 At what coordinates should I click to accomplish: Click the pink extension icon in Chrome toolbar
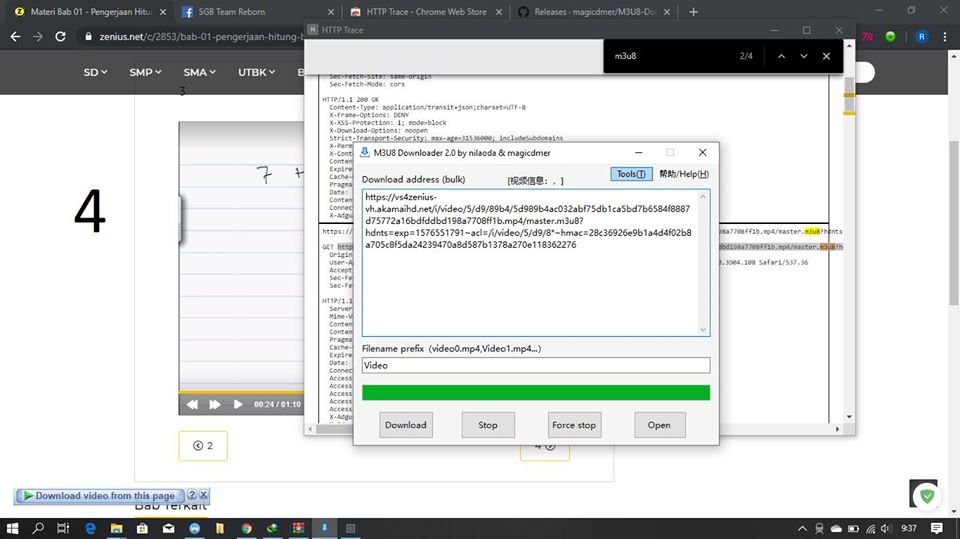pos(868,37)
